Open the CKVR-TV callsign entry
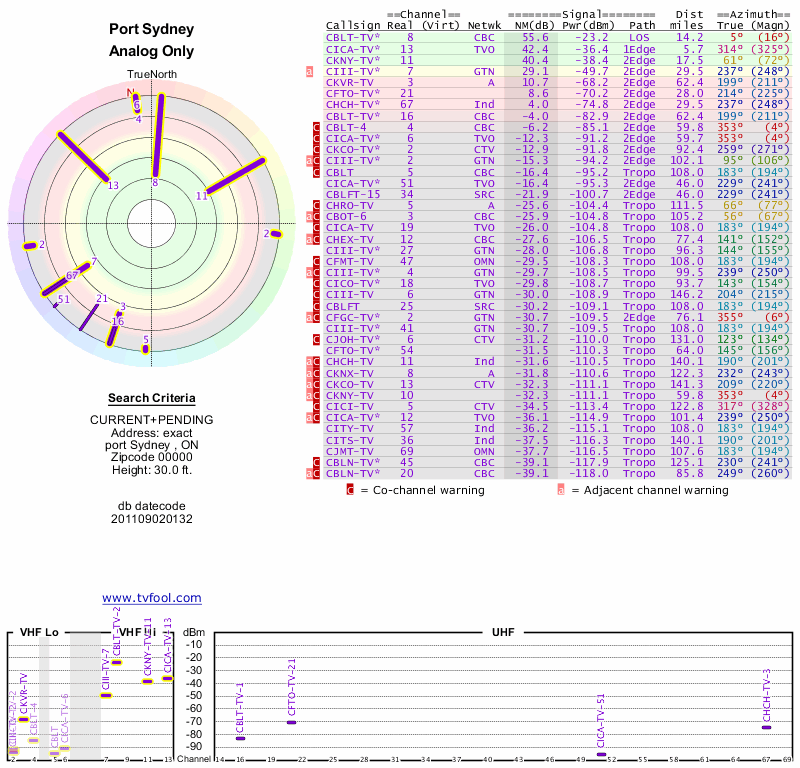 pyautogui.click(x=350, y=83)
